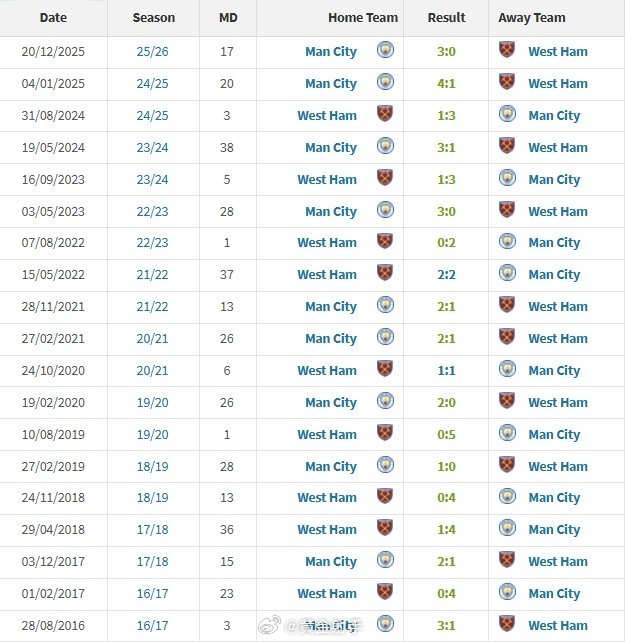Image resolution: width=625 pixels, height=642 pixels.
Task: Open the 25/26 season link
Action: tap(153, 52)
